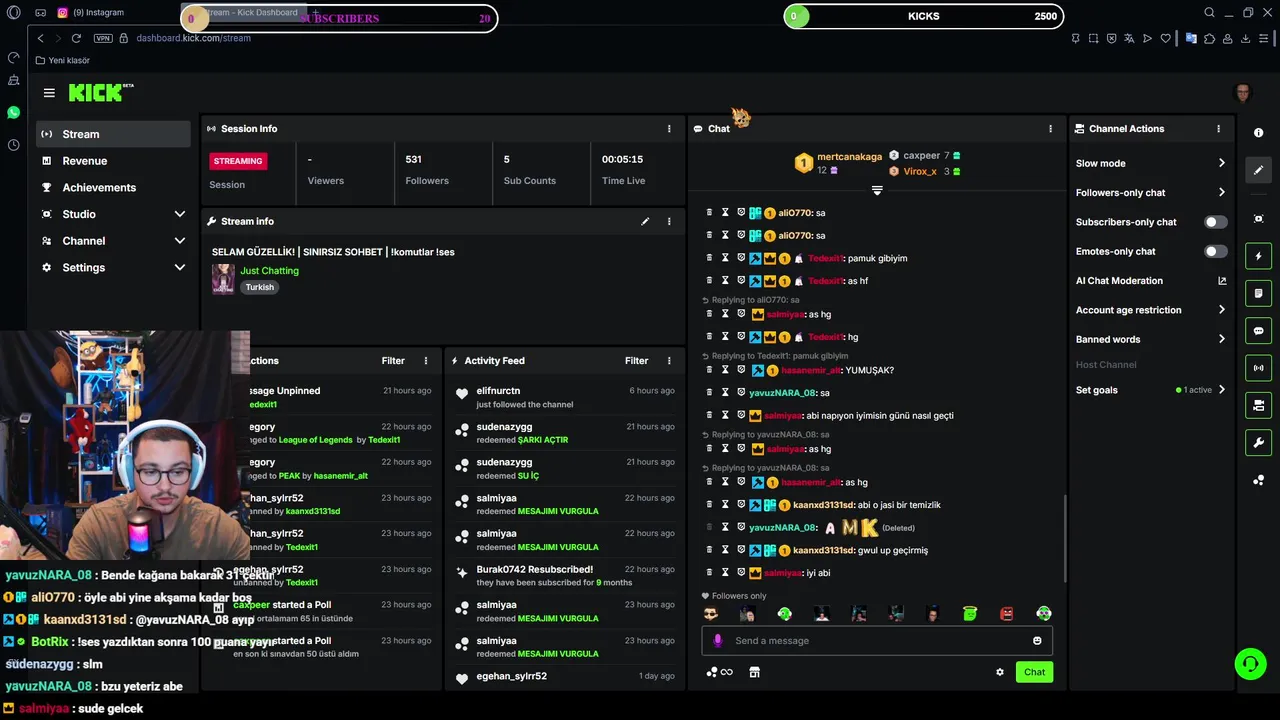Reload the page with the browser refresh button

coord(76,38)
